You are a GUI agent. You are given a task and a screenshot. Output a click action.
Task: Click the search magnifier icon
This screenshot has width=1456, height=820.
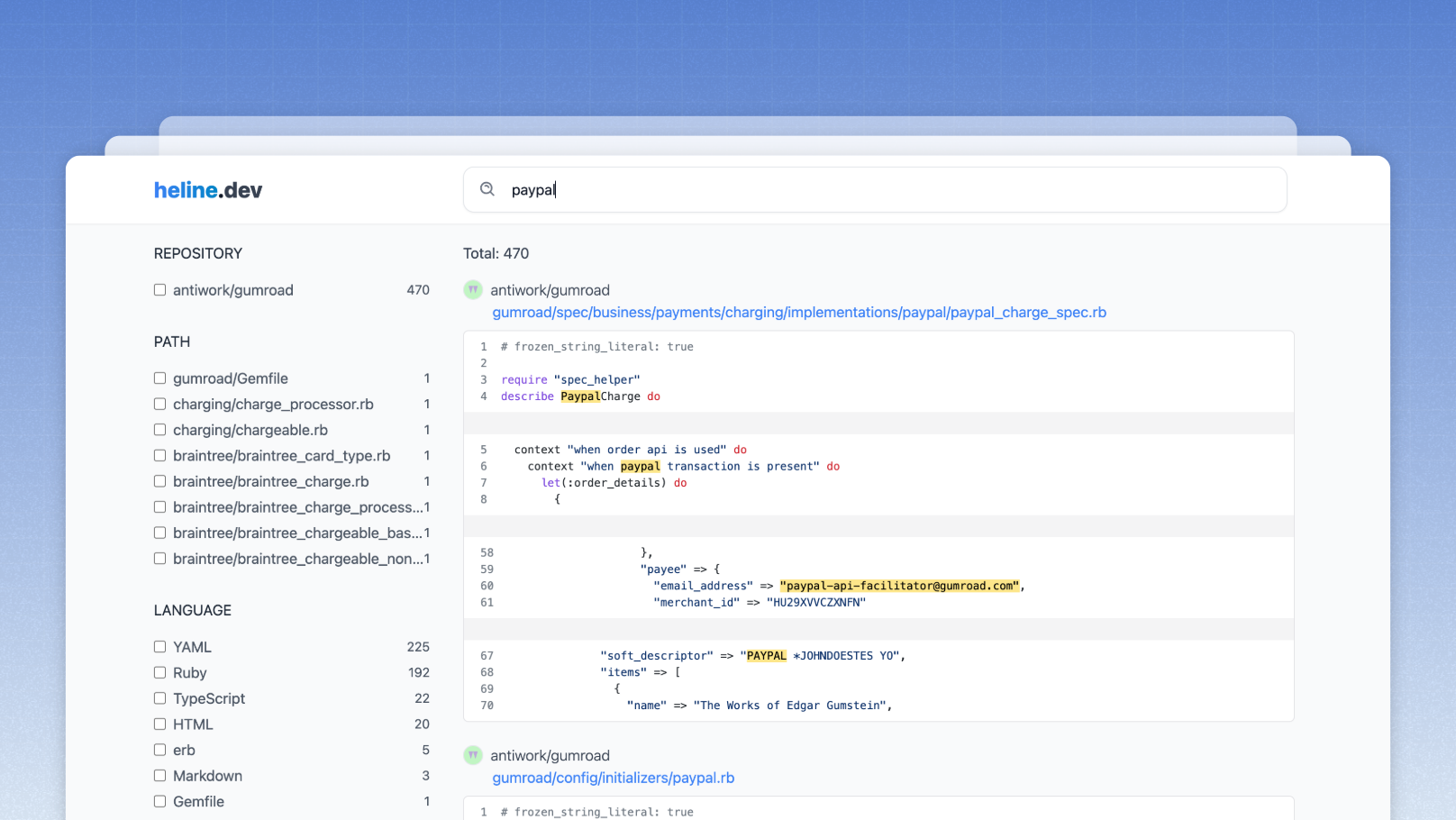(487, 189)
